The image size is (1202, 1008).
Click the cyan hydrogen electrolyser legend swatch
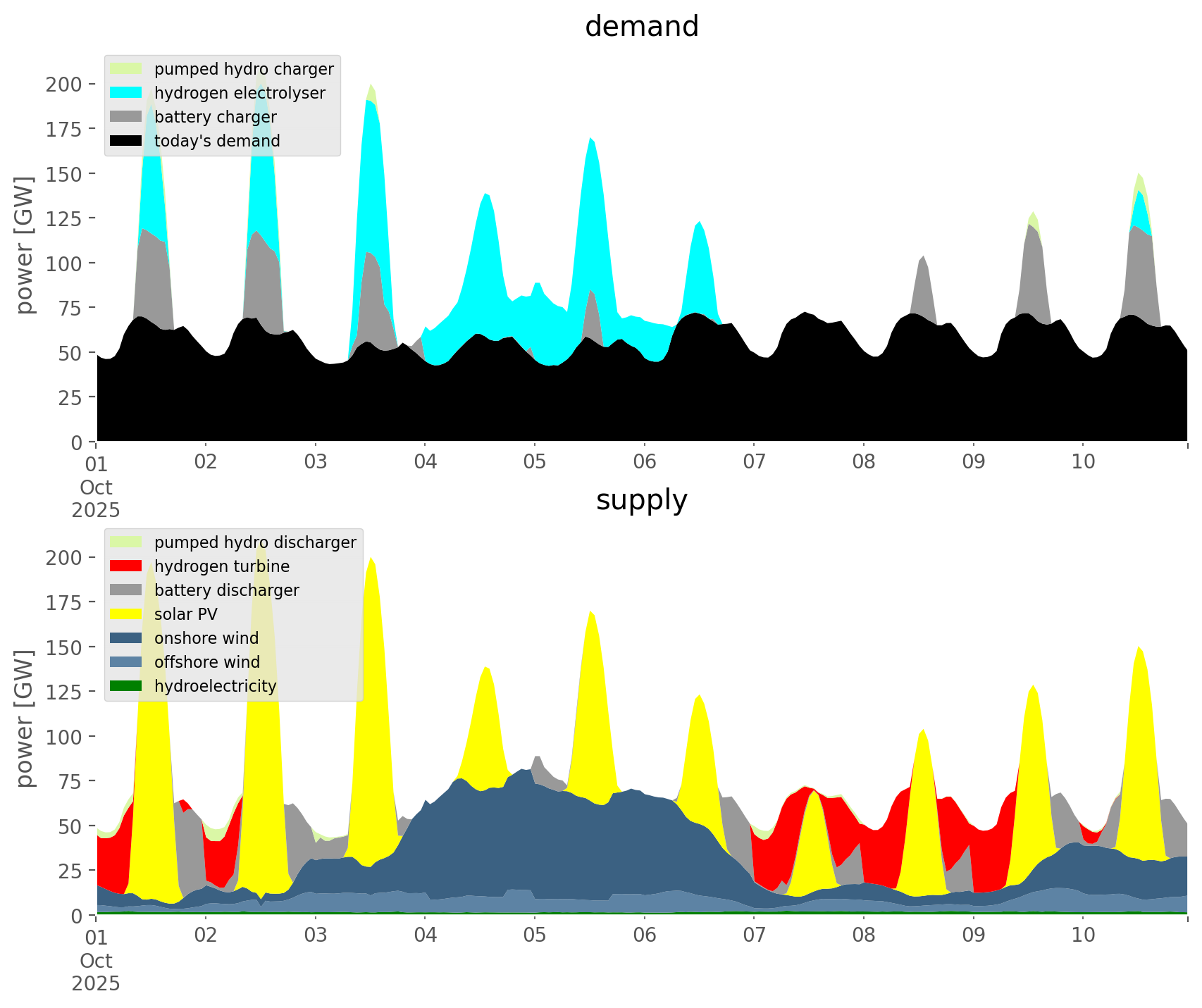[x=127, y=93]
